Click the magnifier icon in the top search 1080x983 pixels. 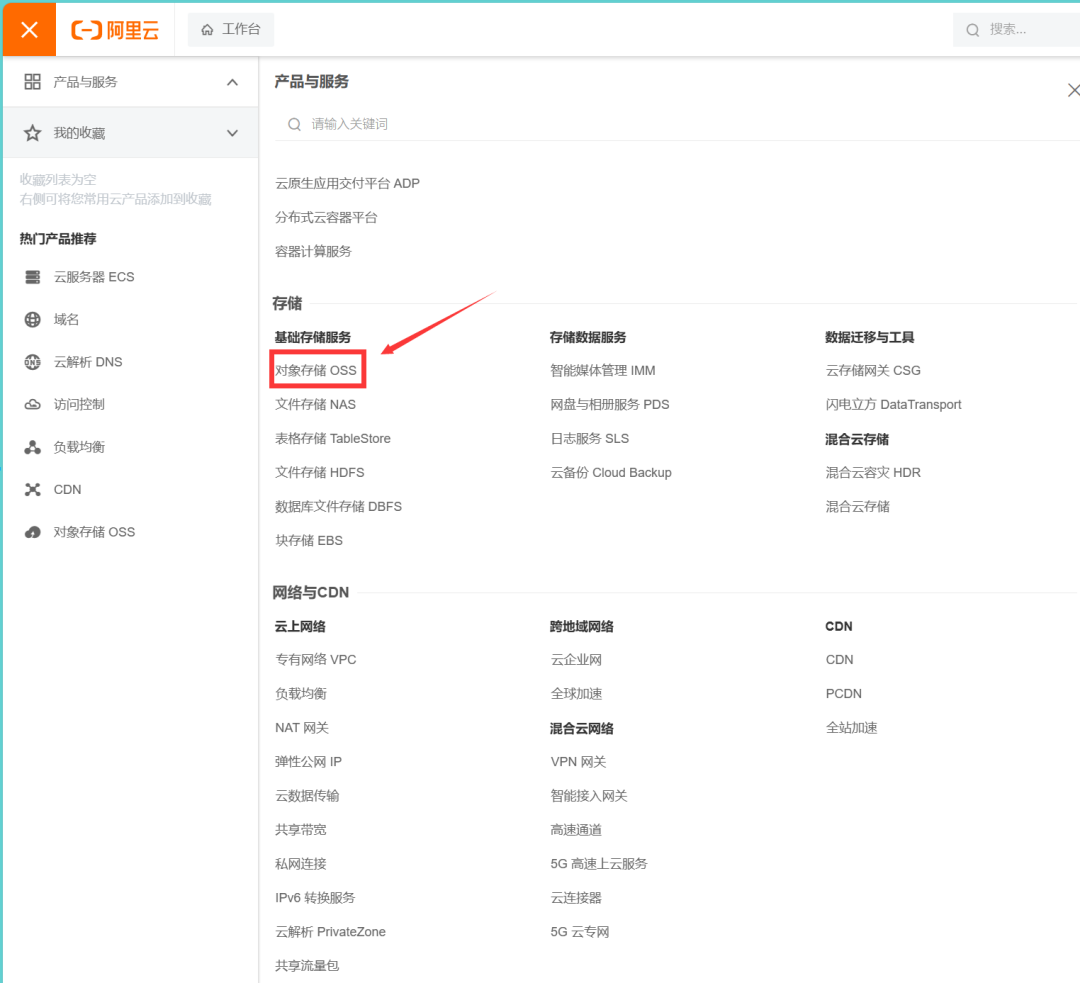tap(973, 30)
